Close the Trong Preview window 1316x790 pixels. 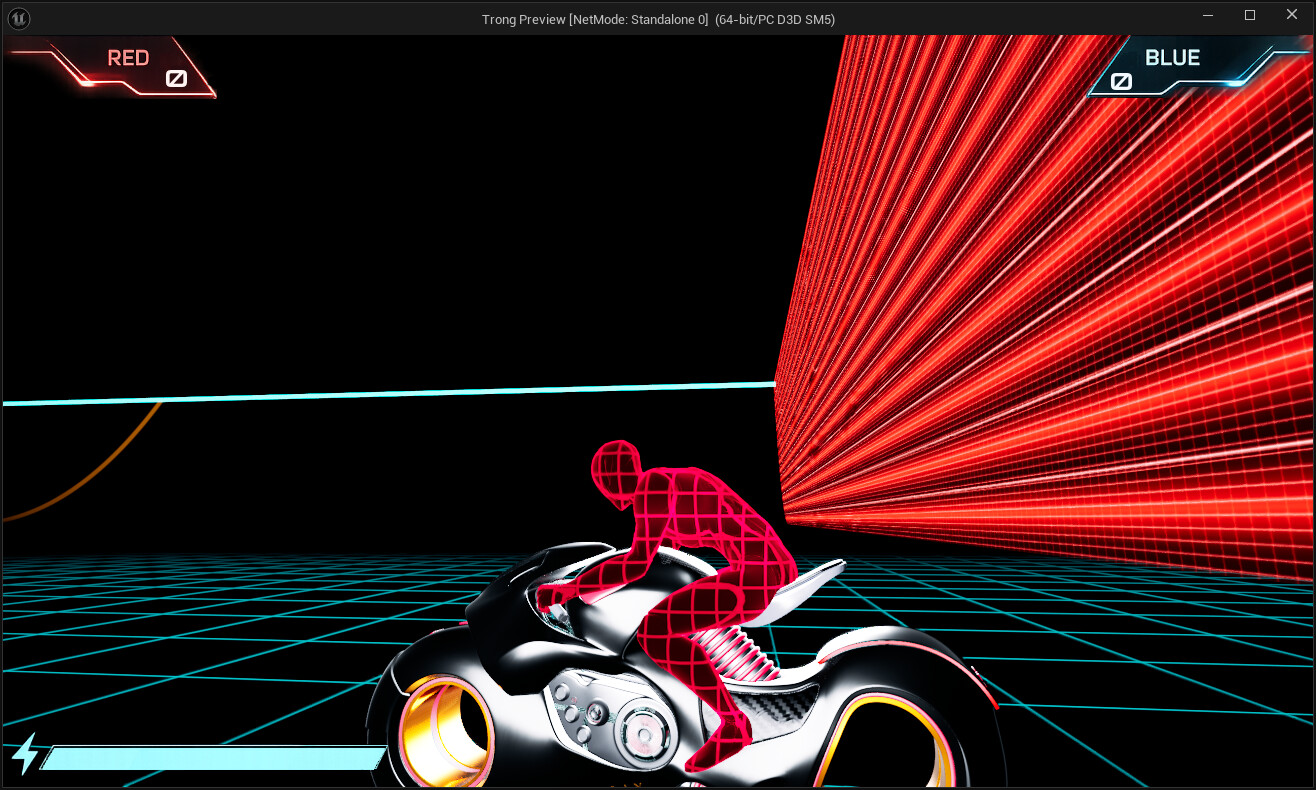point(1291,15)
